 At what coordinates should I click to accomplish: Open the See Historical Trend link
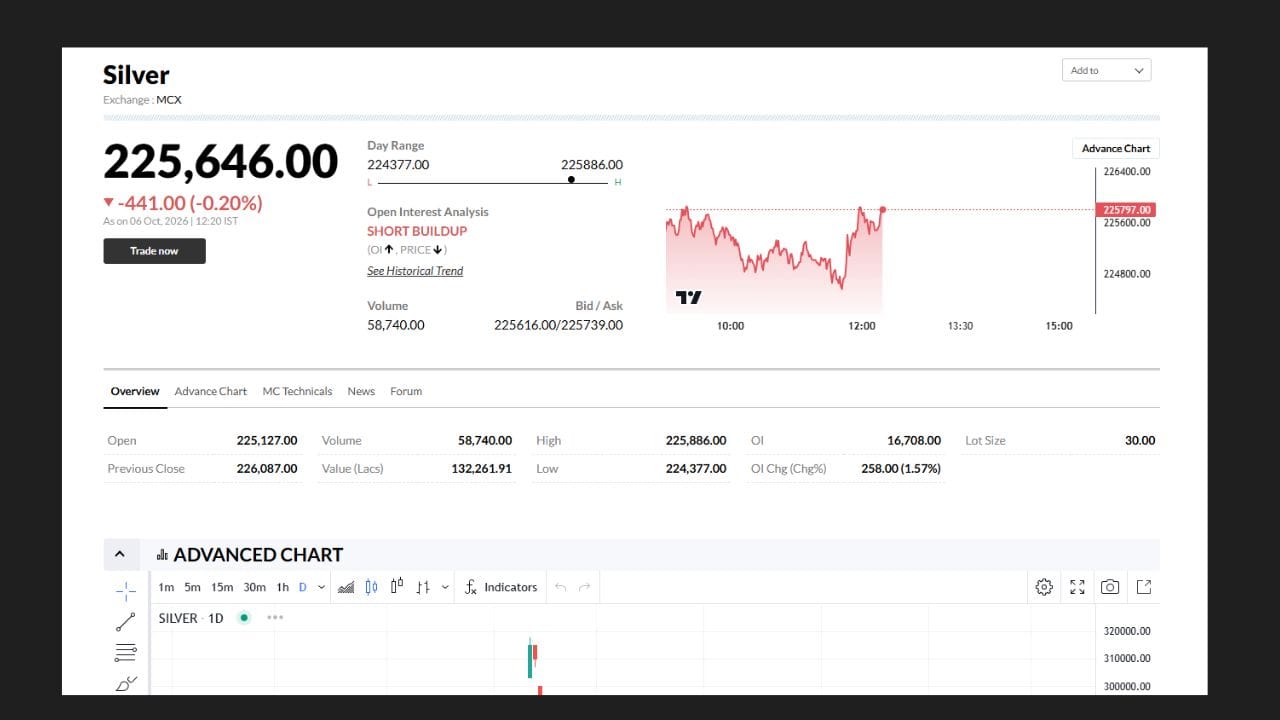coord(415,271)
